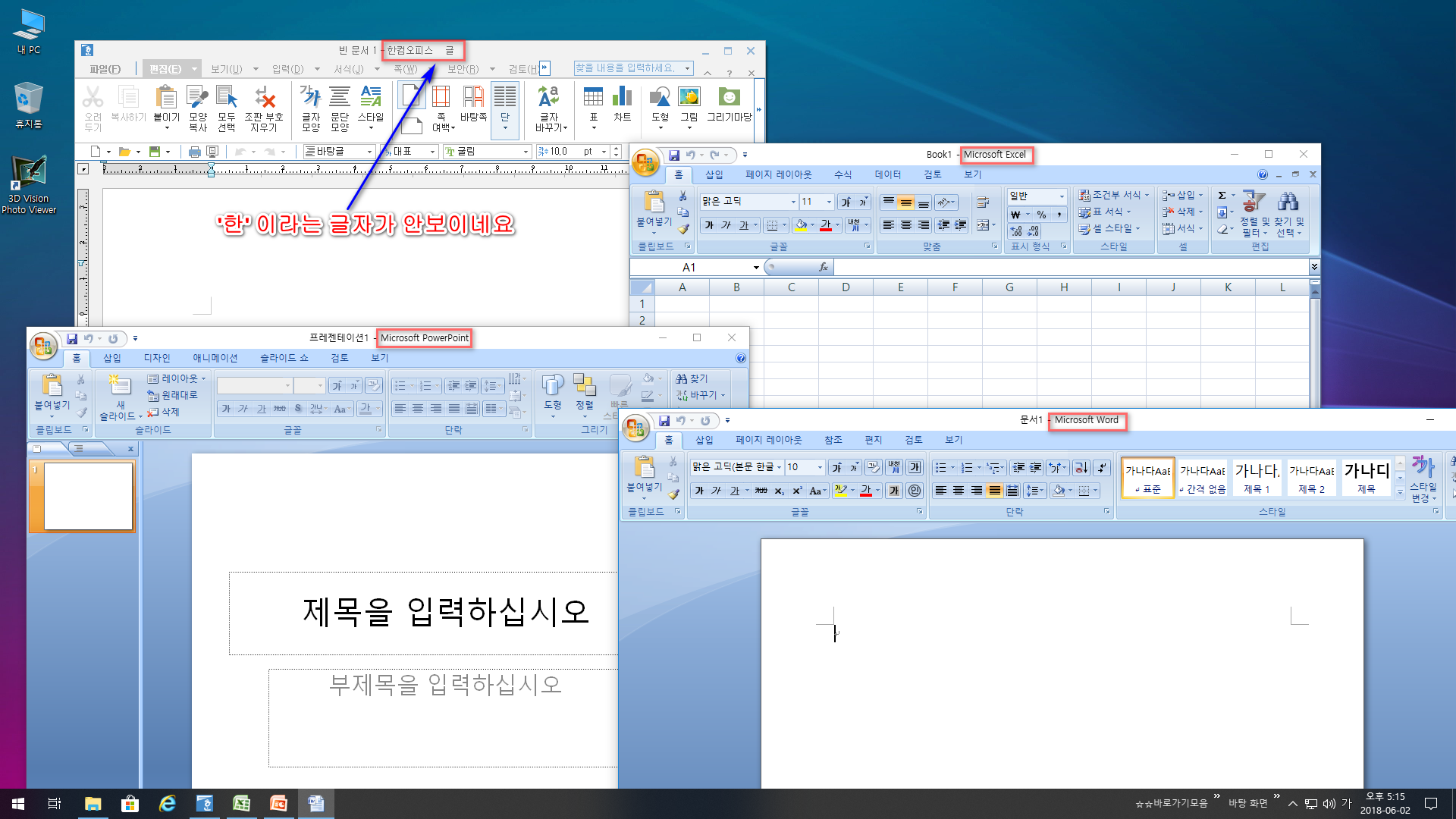The height and width of the screenshot is (819, 1456).
Task: Click 바탕쪽 master page icon in Hangul
Action: (473, 105)
